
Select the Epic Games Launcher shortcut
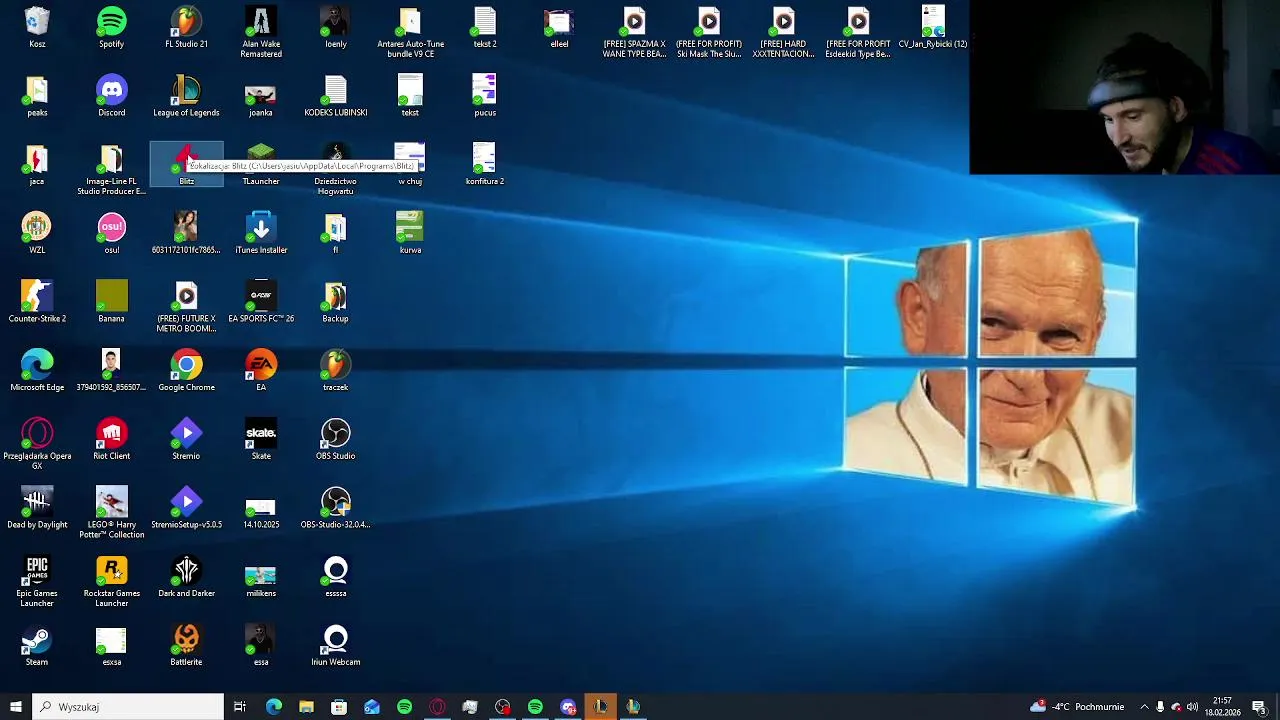click(37, 582)
